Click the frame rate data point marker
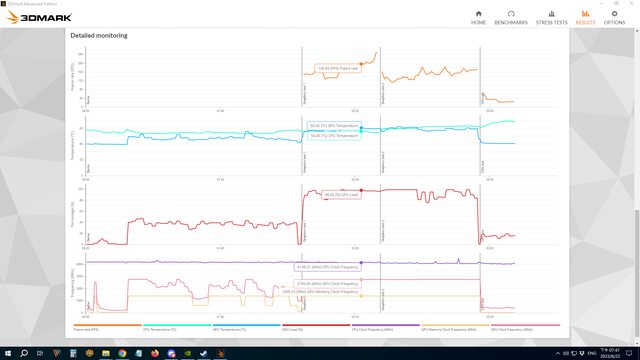The width and height of the screenshot is (640, 360). 361,64
